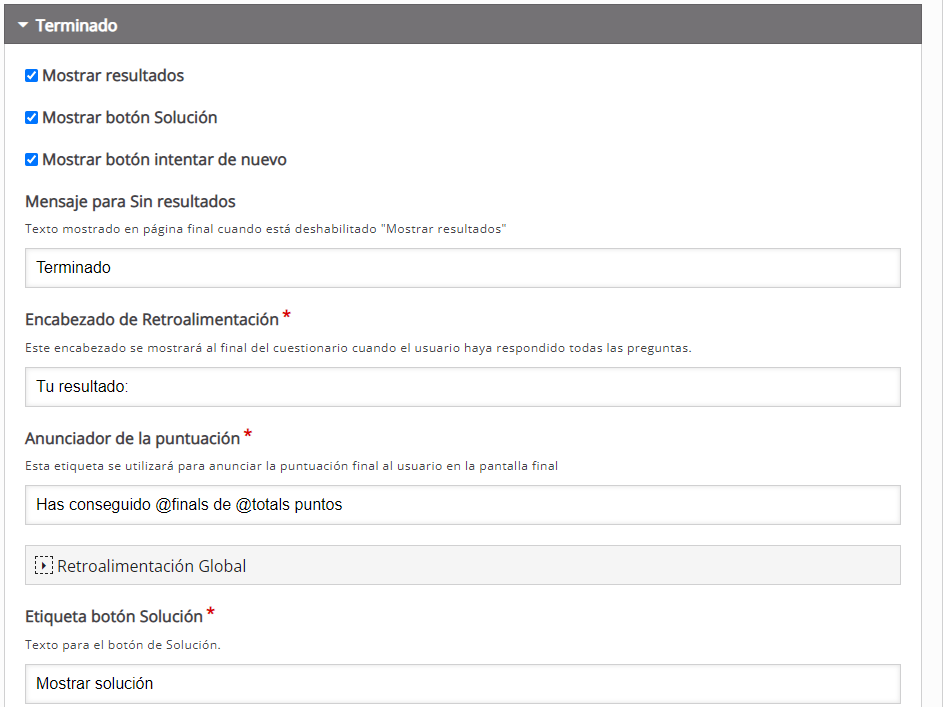Expand Retroalimentación Global triangle icon
The width and height of the screenshot is (946, 707).
click(x=43, y=565)
